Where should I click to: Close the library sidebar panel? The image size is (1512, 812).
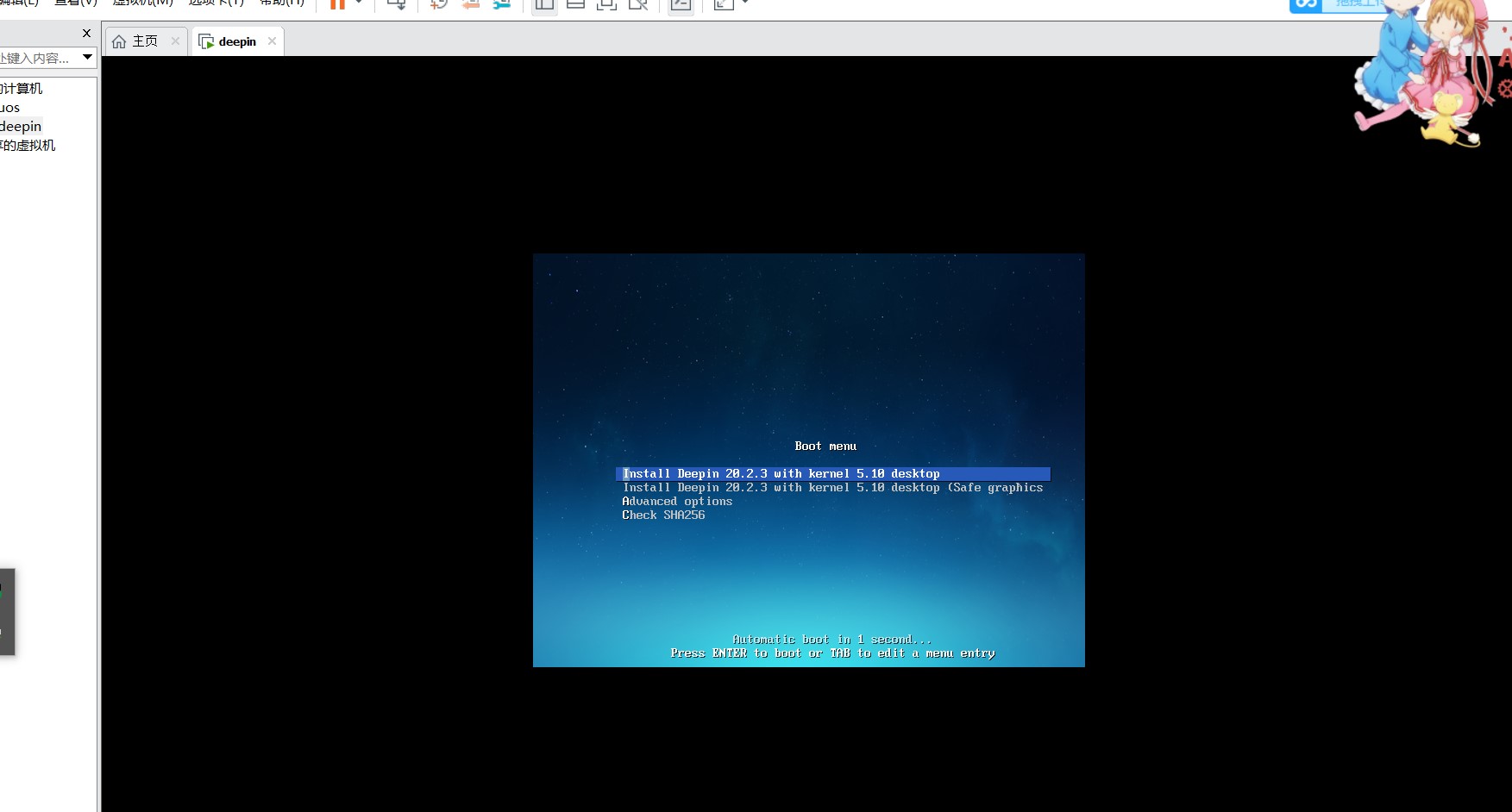(x=86, y=34)
